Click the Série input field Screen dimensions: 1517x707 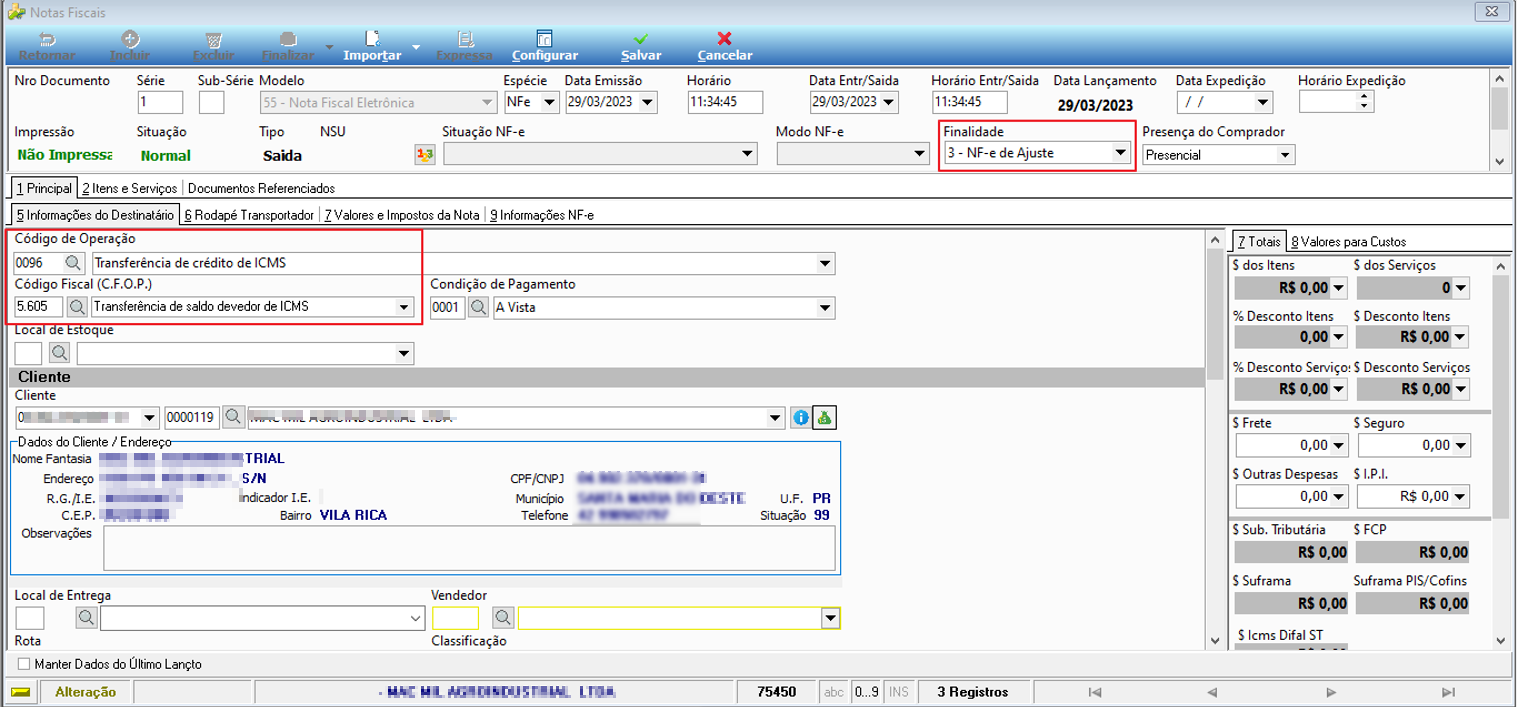point(160,102)
